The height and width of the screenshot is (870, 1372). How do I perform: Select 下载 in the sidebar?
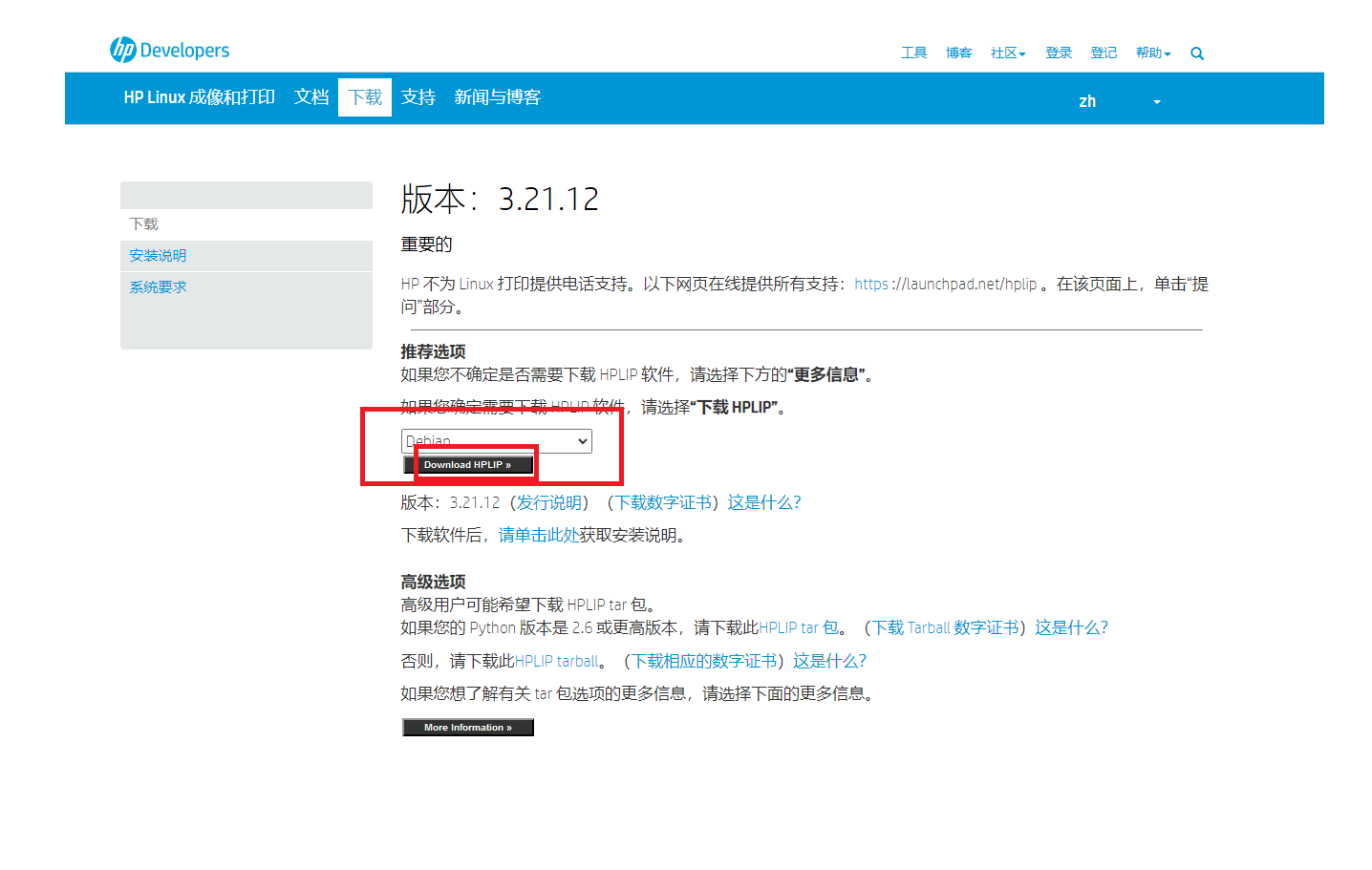point(144,223)
